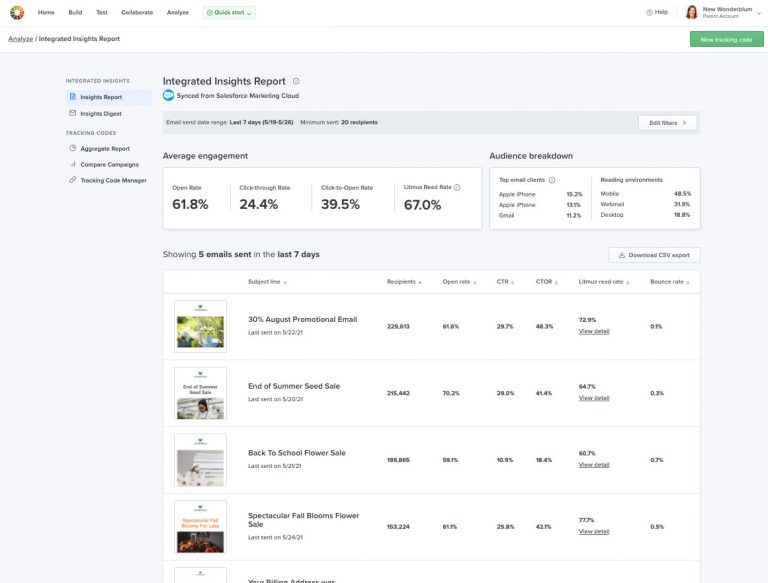768x583 pixels.
Task: Click the user profile avatar
Action: click(x=691, y=12)
